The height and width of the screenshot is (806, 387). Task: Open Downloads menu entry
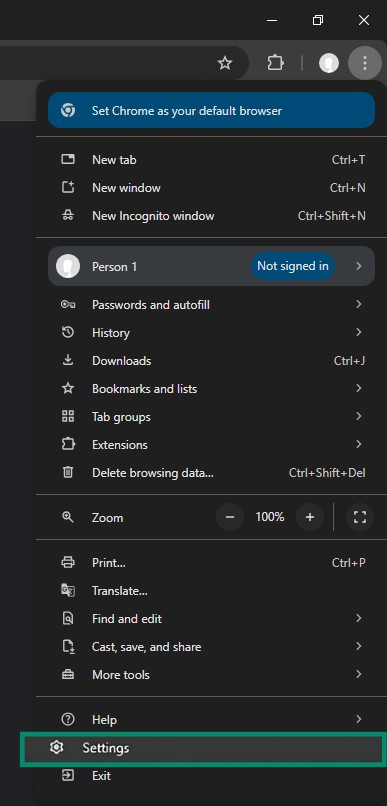[211, 360]
